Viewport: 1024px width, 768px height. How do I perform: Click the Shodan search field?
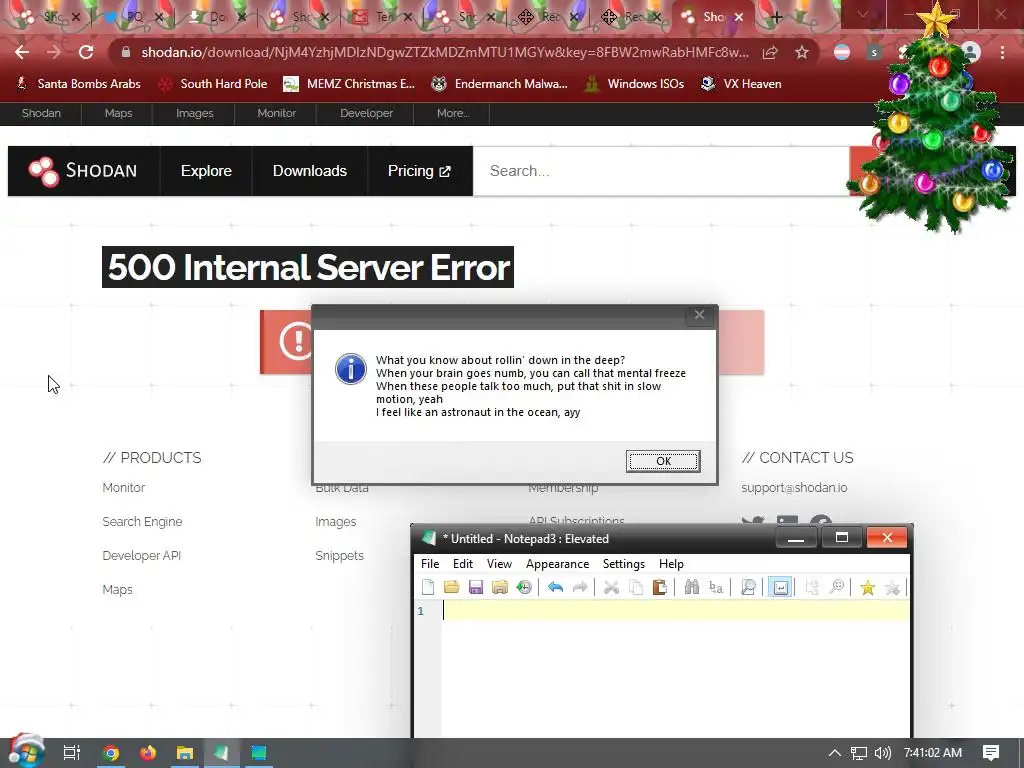(x=661, y=171)
